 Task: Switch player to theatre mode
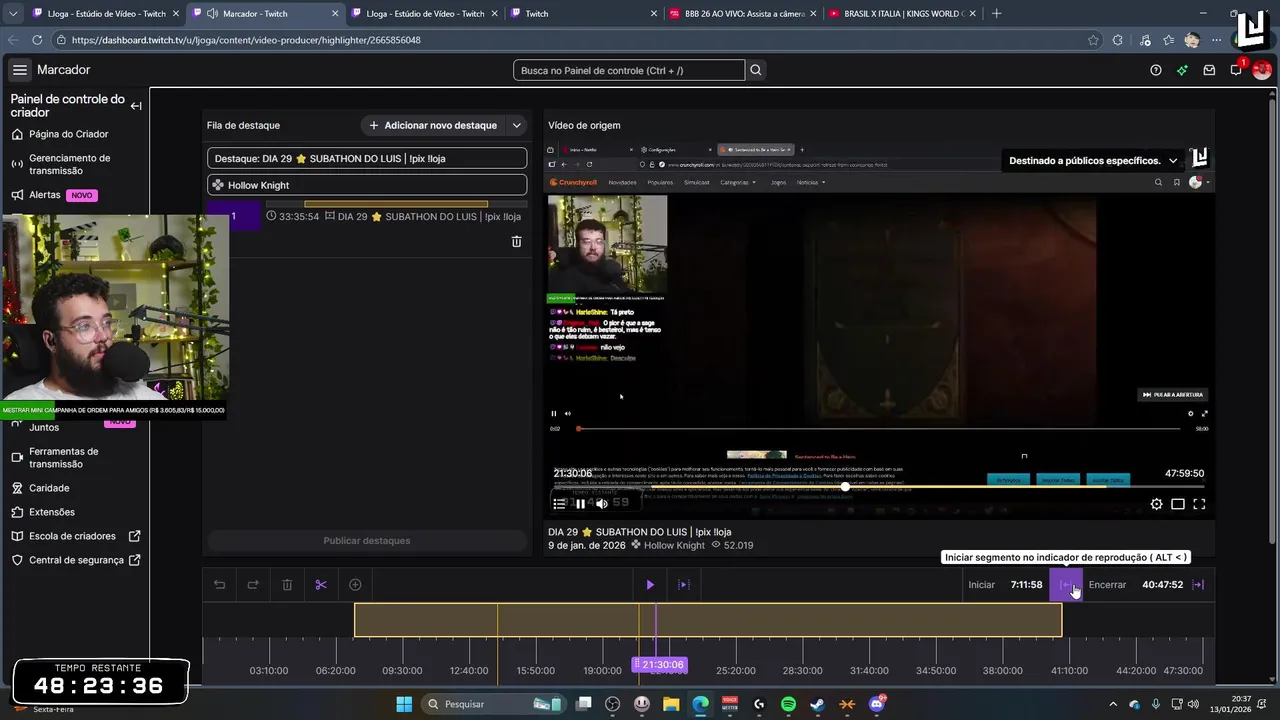[1178, 504]
